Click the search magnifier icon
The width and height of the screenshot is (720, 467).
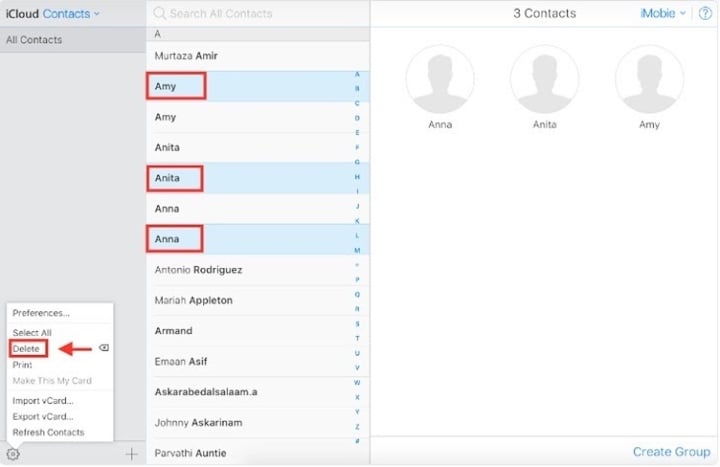pyautogui.click(x=159, y=13)
